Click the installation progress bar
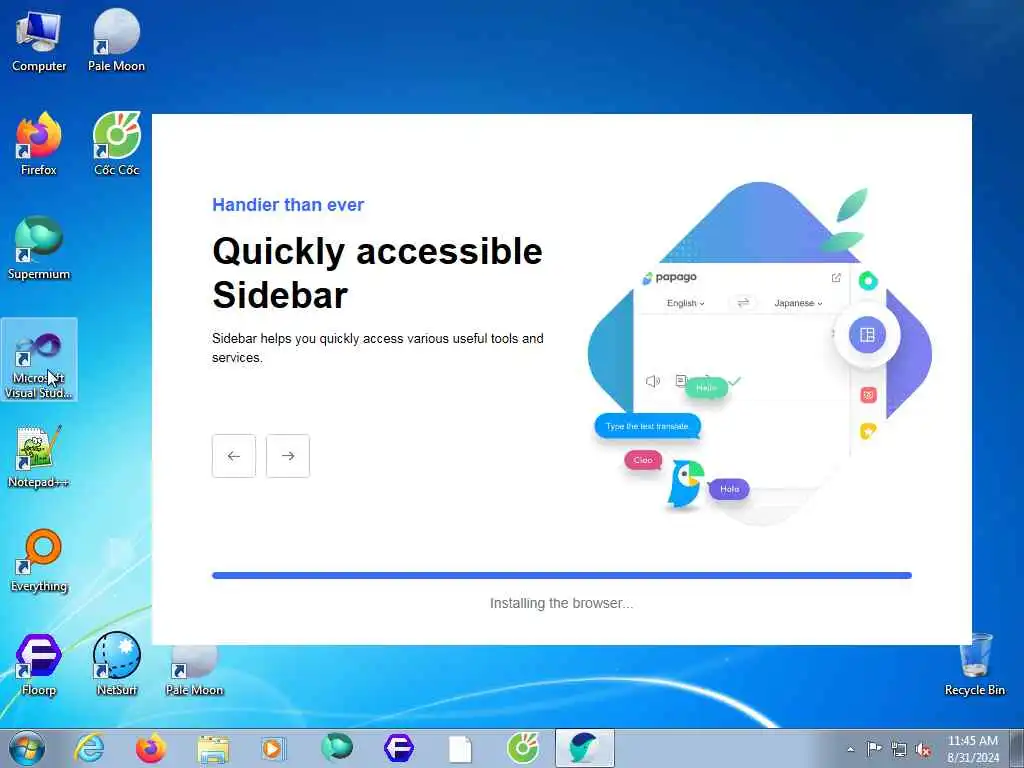 point(562,575)
